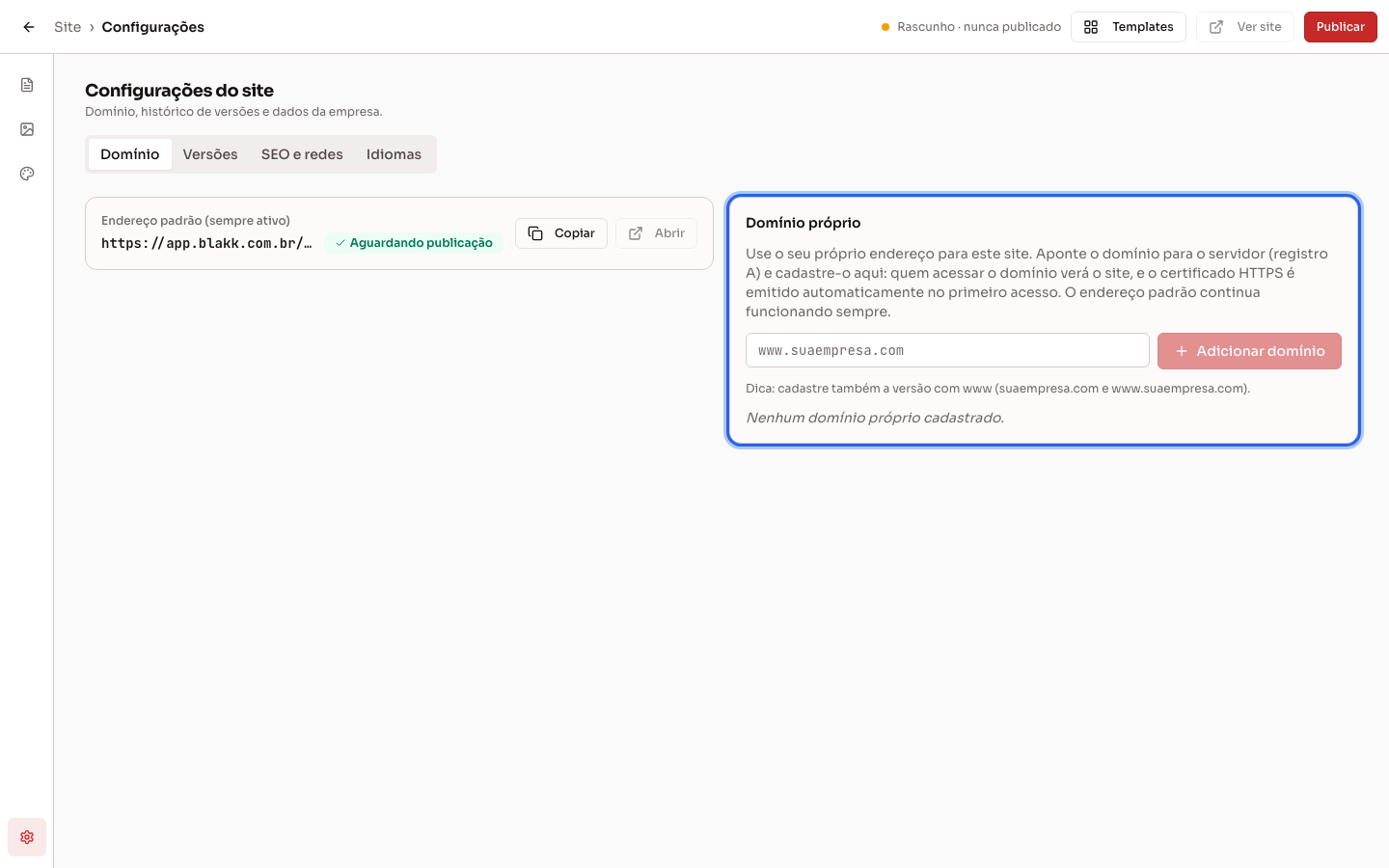Screen dimensions: 1389x868
Task: Click the Nenhum domínio próprio cadastrado text
Action: pyautogui.click(x=875, y=418)
